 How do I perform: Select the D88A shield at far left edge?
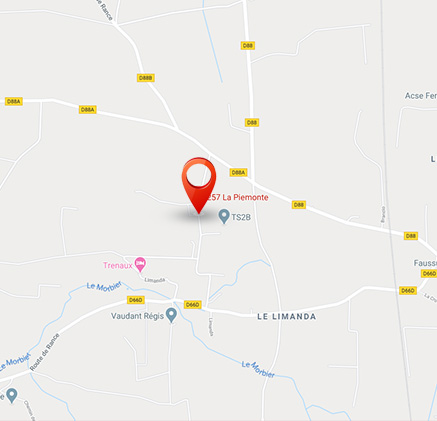point(14,101)
